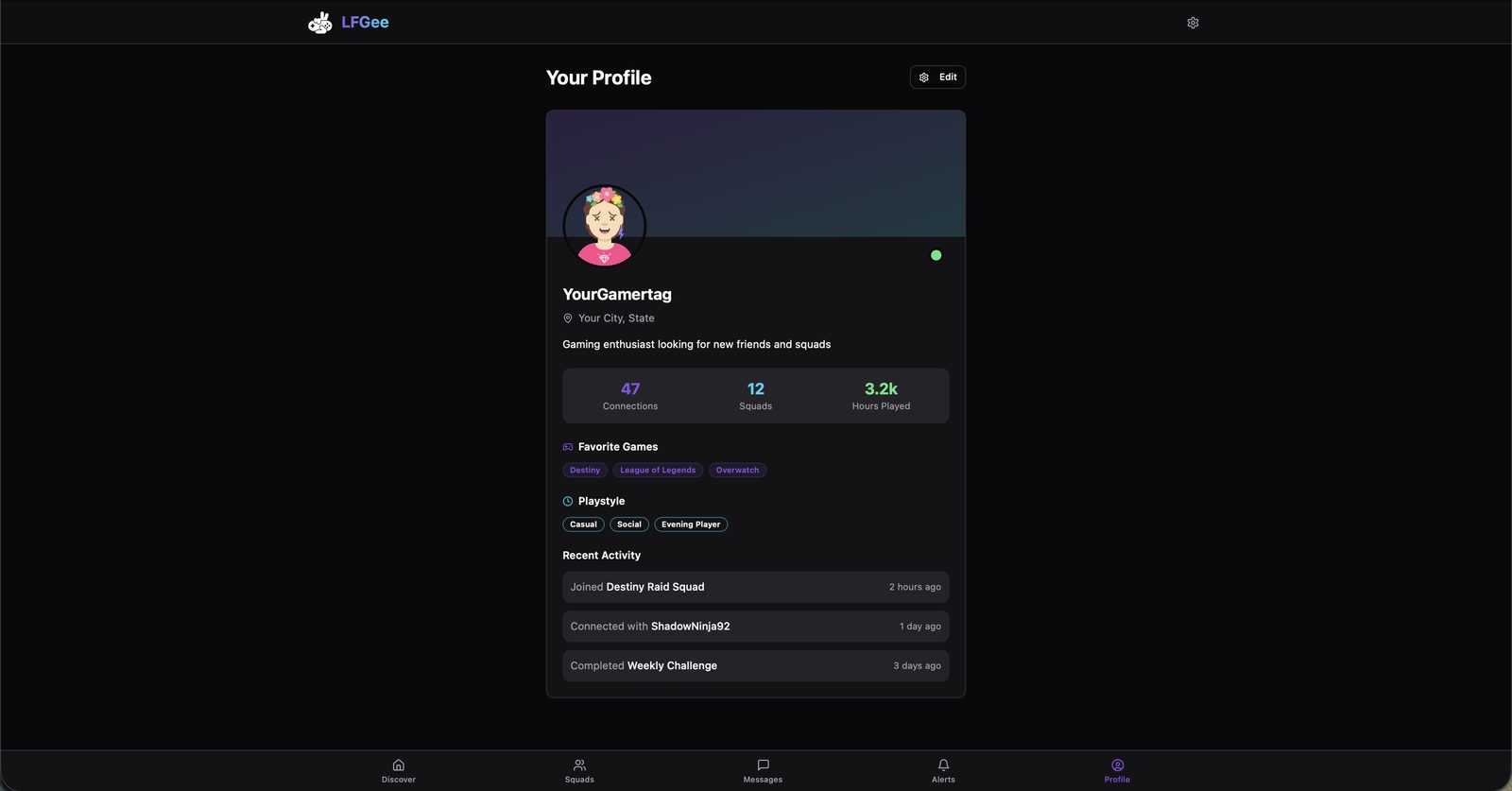The image size is (1512, 791).
Task: Click the profile avatar picture
Action: click(x=605, y=226)
